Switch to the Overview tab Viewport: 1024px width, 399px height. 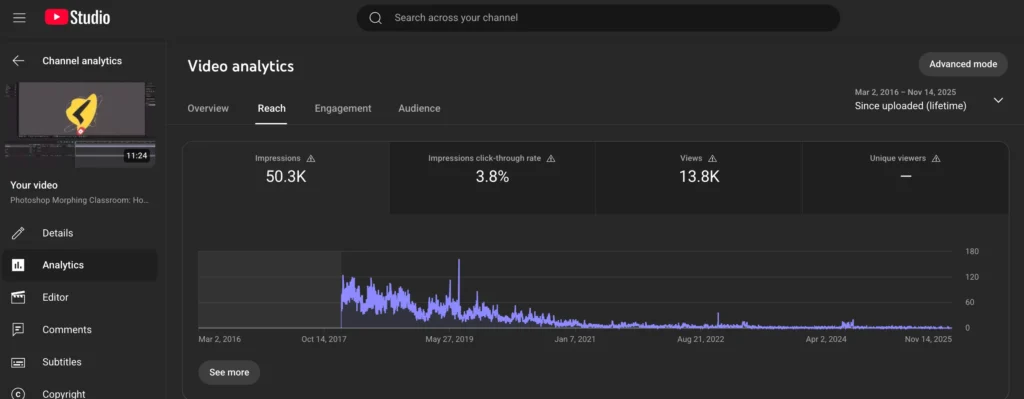pyautogui.click(x=208, y=108)
